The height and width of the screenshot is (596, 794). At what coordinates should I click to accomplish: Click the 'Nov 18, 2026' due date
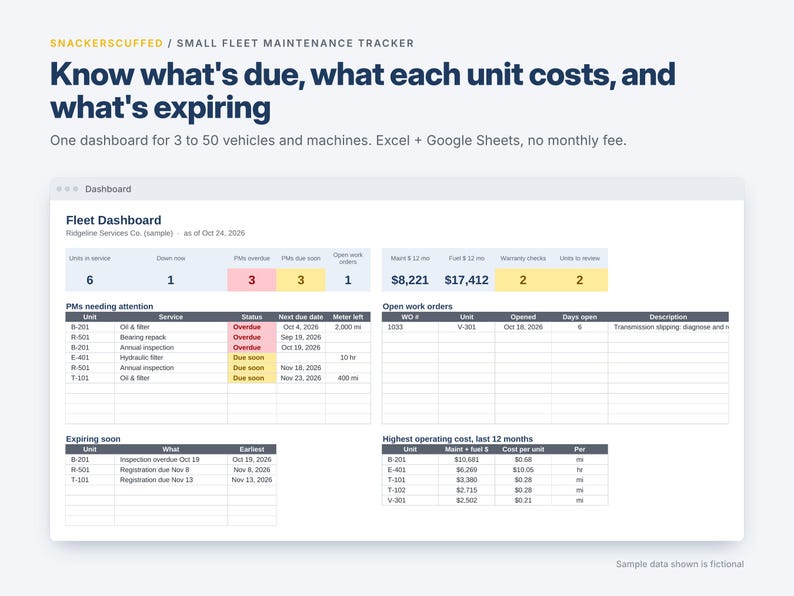click(301, 368)
